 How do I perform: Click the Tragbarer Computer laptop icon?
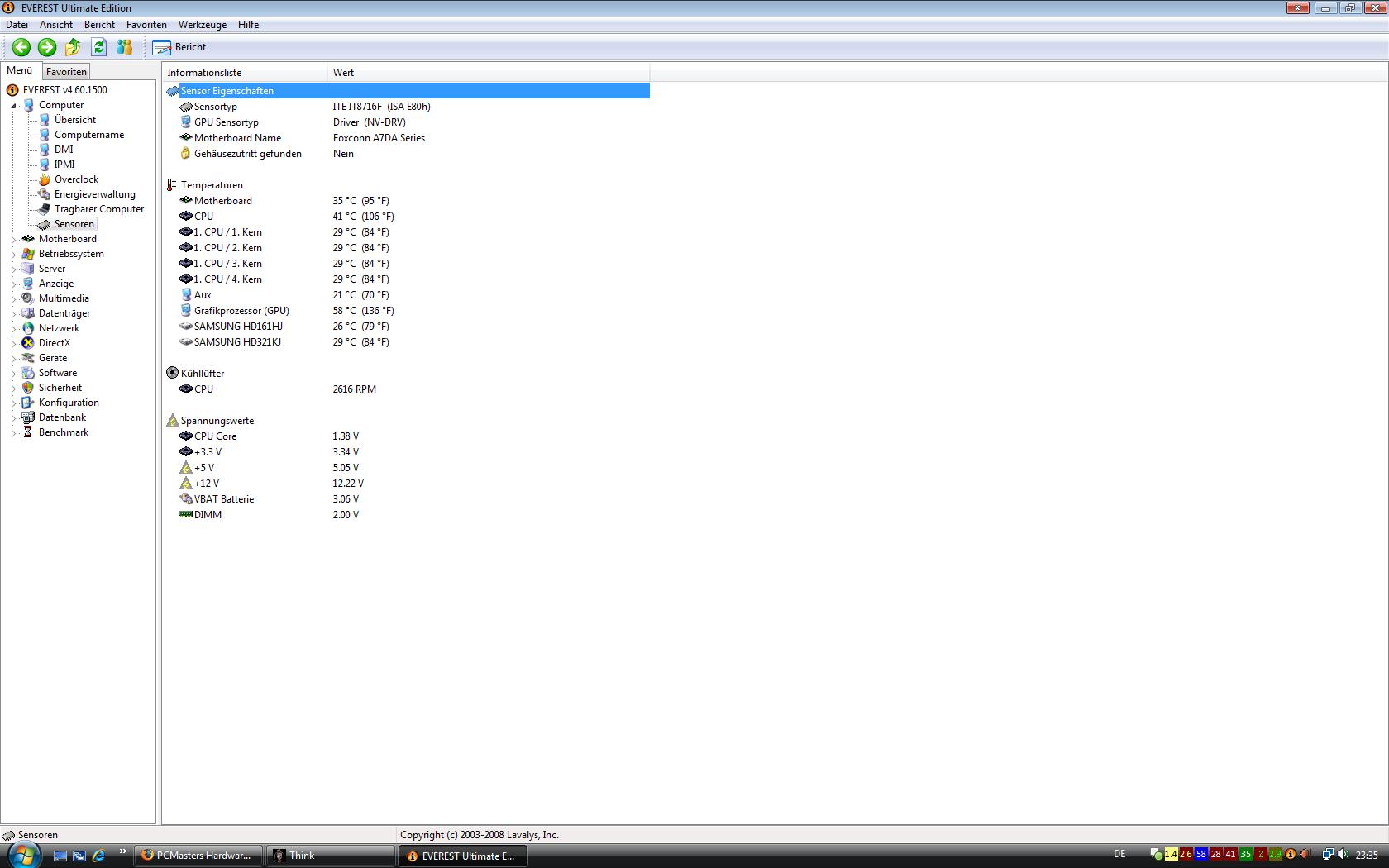[x=45, y=209]
